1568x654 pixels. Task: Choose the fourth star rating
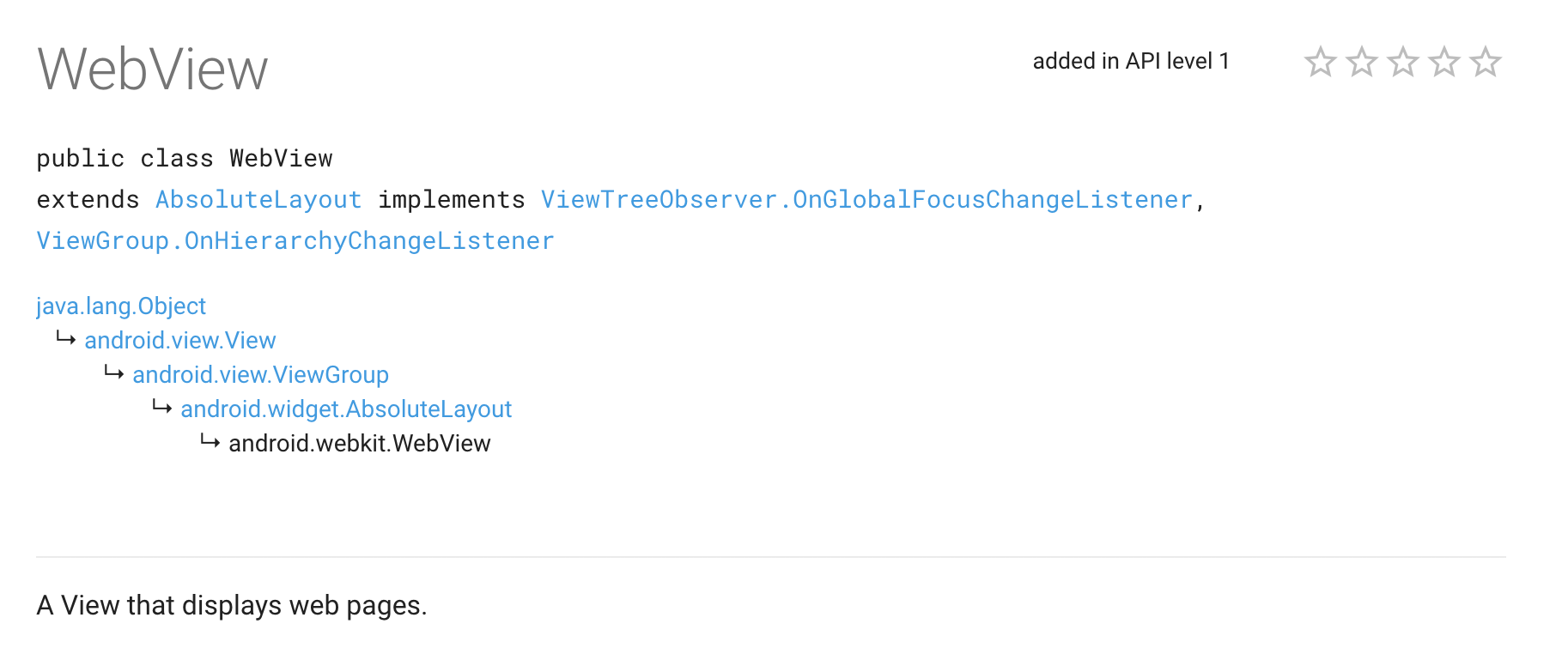pyautogui.click(x=1443, y=62)
